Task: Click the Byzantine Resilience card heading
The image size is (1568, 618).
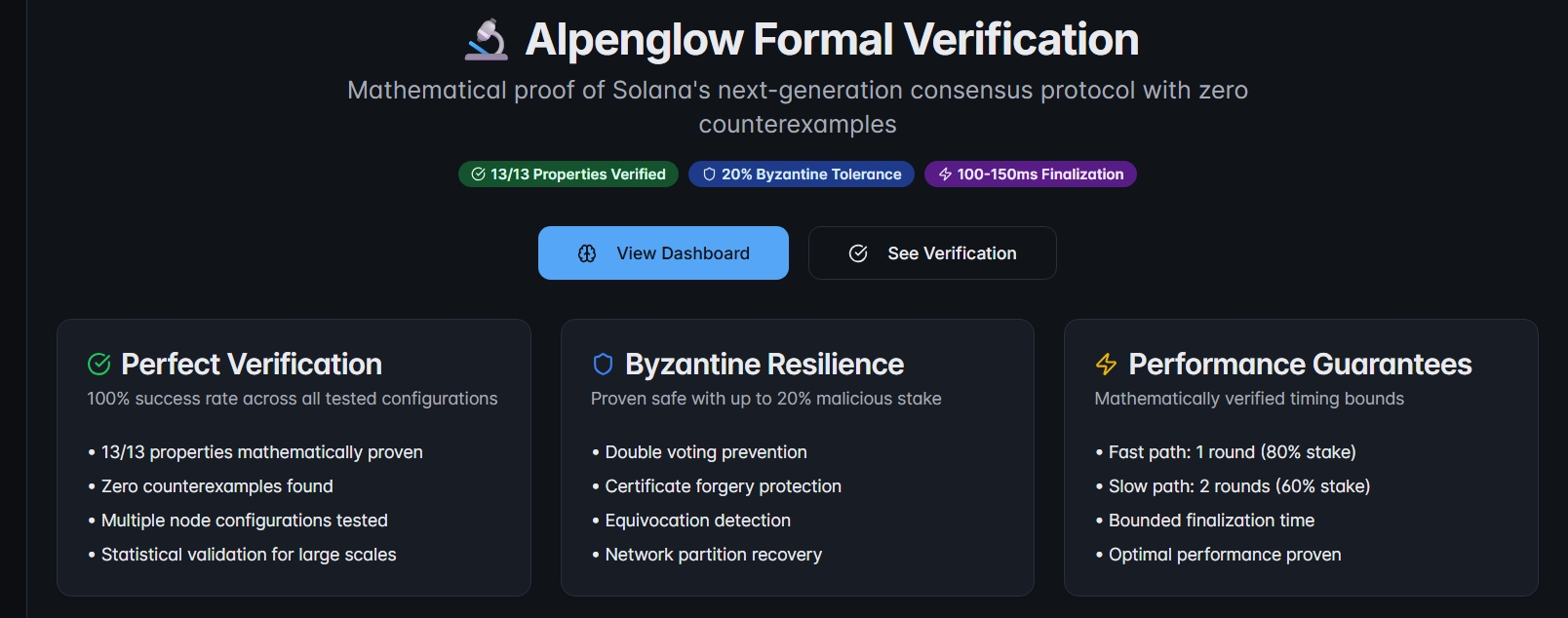Action: (764, 365)
